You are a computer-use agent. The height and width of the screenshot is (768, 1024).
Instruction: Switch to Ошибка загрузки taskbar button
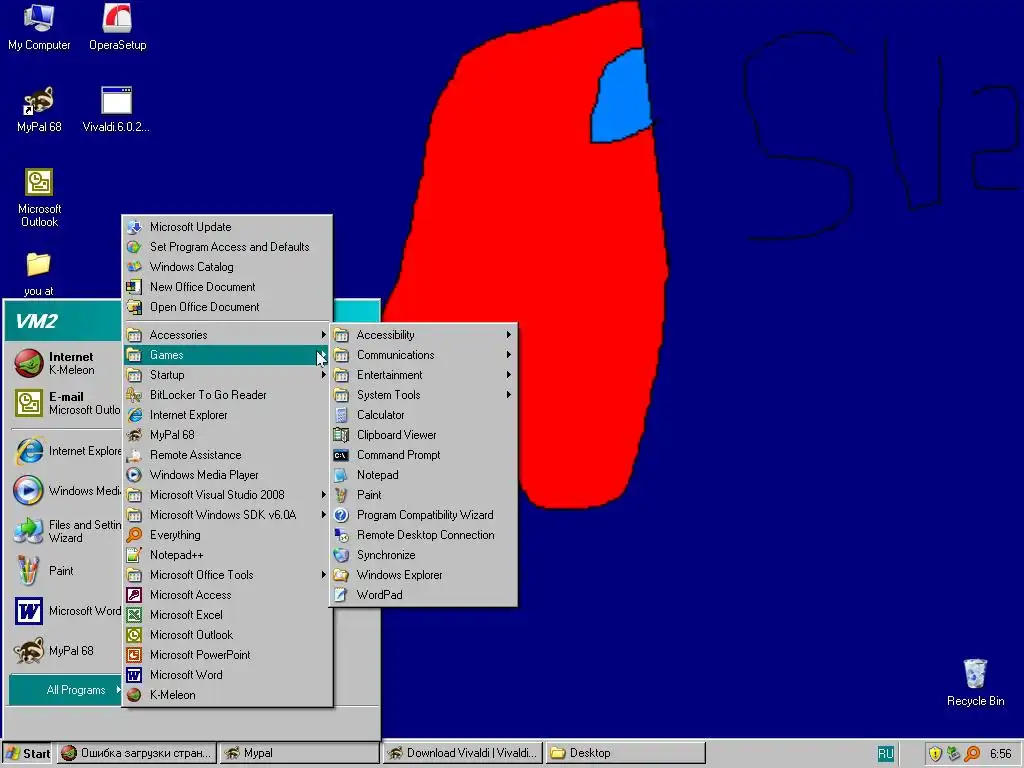pyautogui.click(x=136, y=754)
